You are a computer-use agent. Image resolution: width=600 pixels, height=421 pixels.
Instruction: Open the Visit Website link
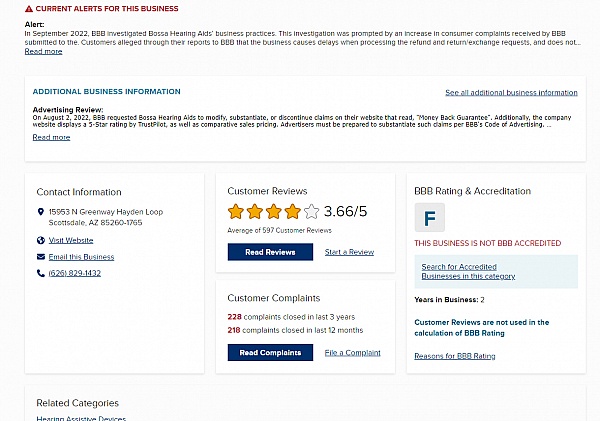(71, 240)
